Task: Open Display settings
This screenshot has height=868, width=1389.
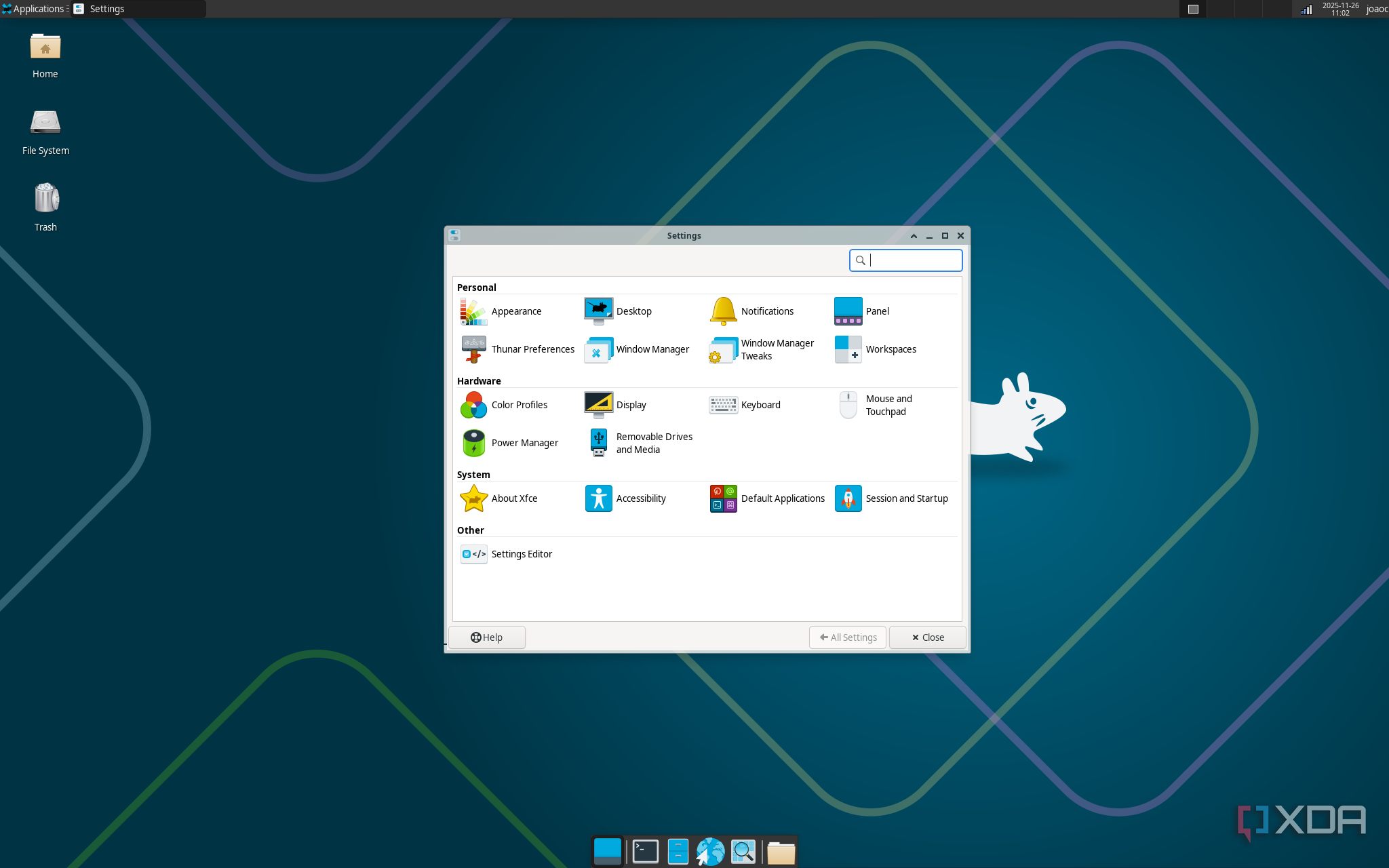Action: click(615, 405)
